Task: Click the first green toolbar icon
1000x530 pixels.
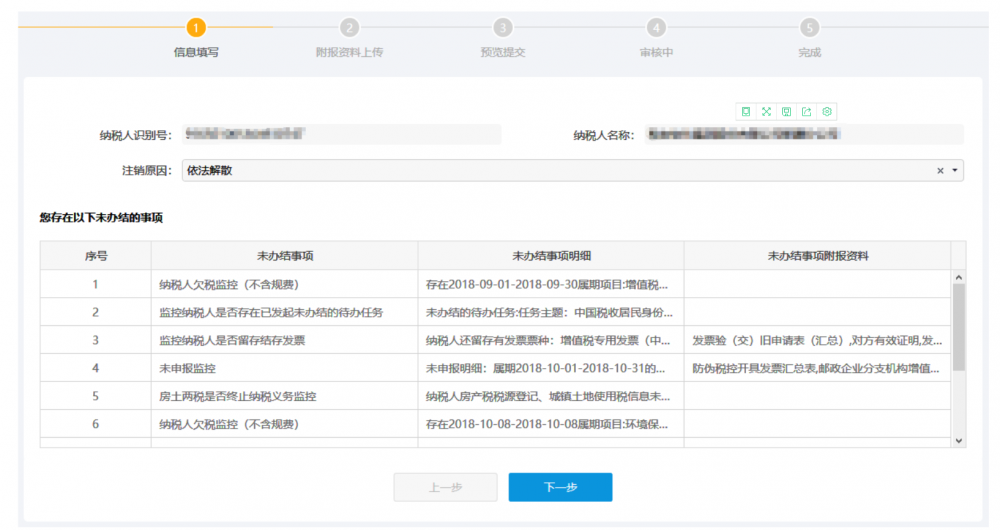Action: [745, 112]
